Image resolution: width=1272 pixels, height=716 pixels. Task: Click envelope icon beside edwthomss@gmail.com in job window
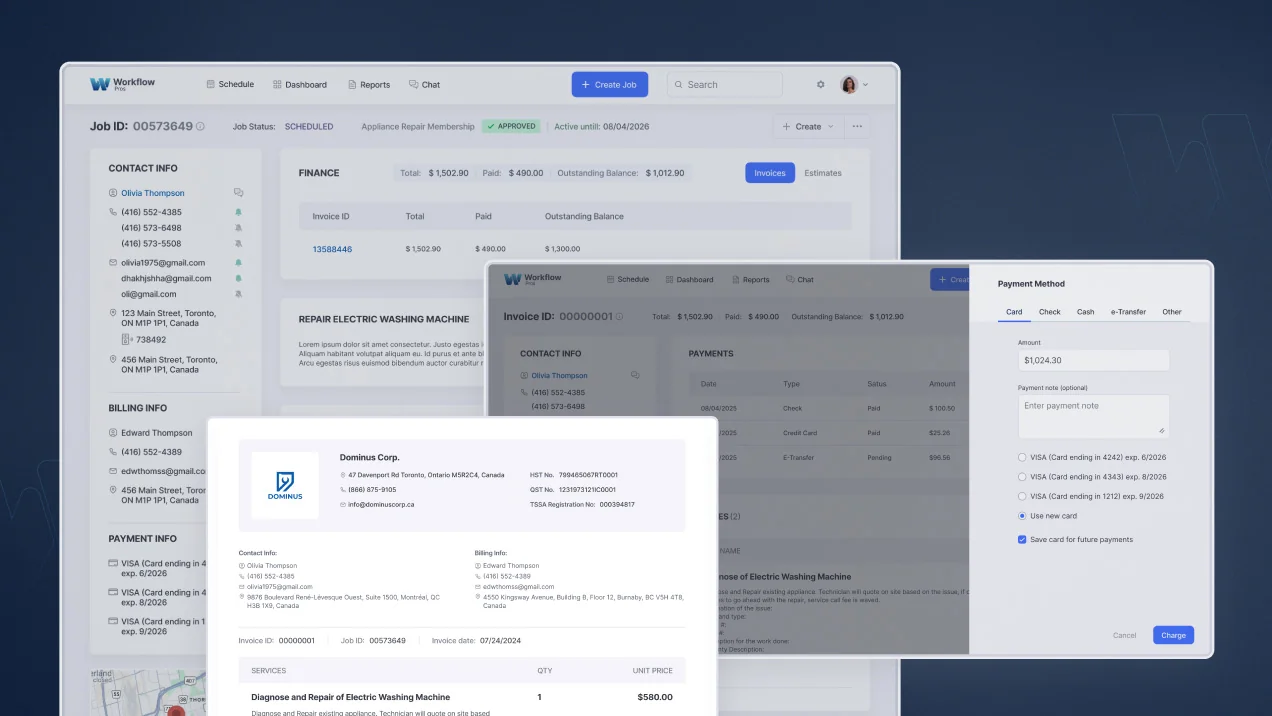(113, 471)
